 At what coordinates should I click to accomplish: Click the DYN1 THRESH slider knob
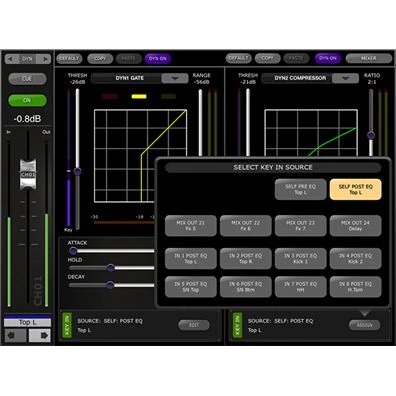tap(77, 171)
